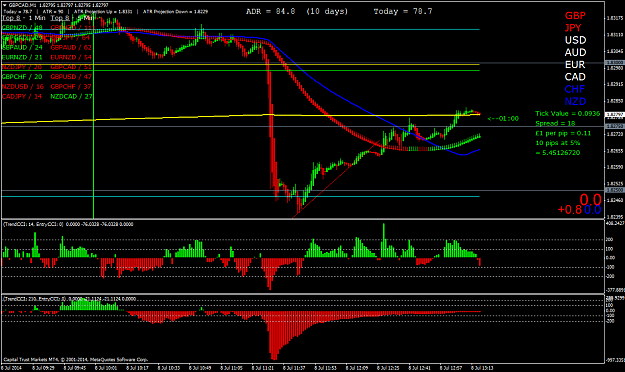Click the 1.82915 price axis label
Viewport: 625px width, 372px height.
[x=615, y=85]
